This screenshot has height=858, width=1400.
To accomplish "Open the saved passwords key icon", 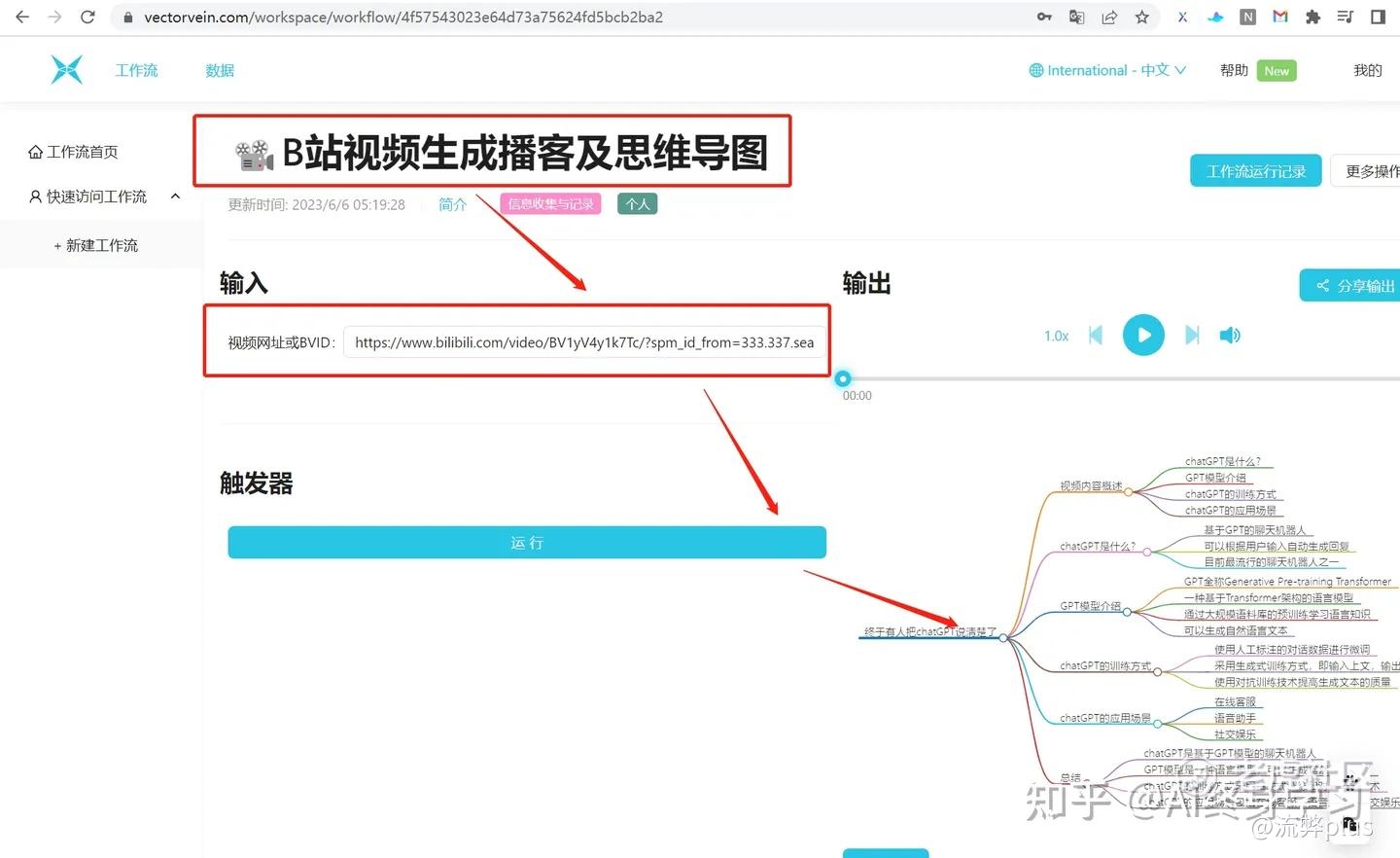I will 1044,17.
